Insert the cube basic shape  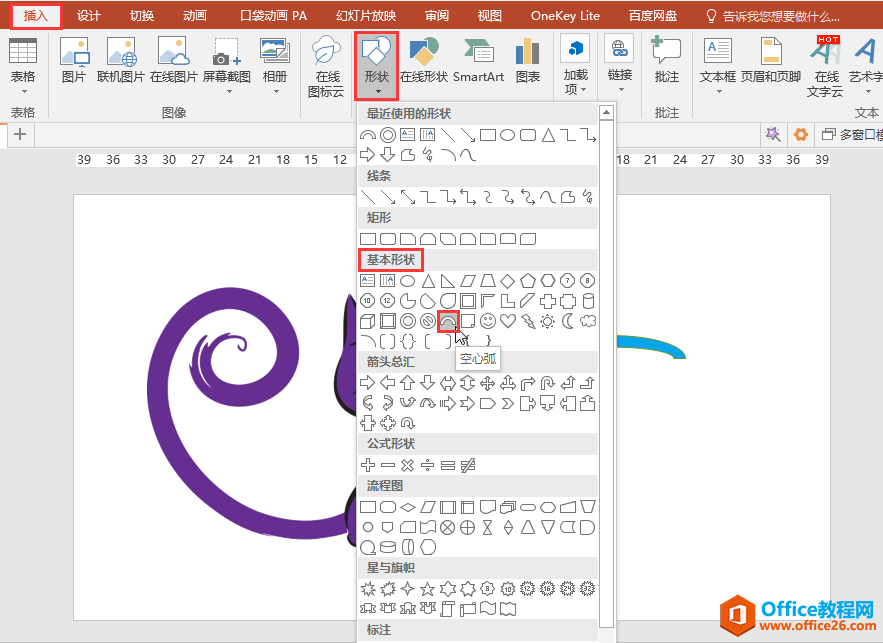(368, 321)
